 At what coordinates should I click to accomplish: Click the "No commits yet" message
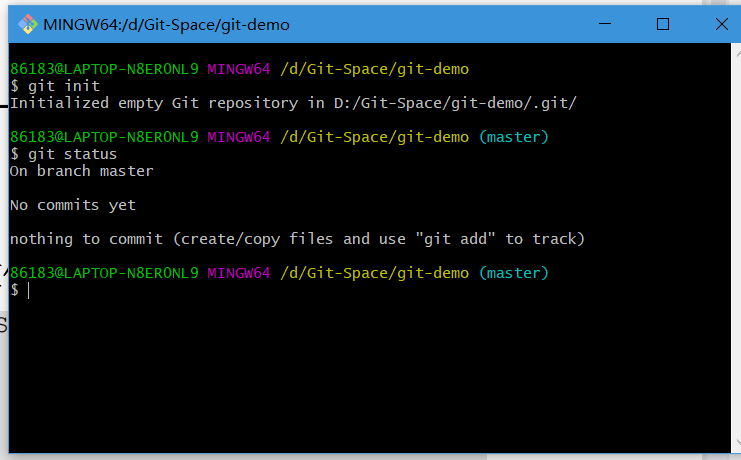tap(73, 205)
